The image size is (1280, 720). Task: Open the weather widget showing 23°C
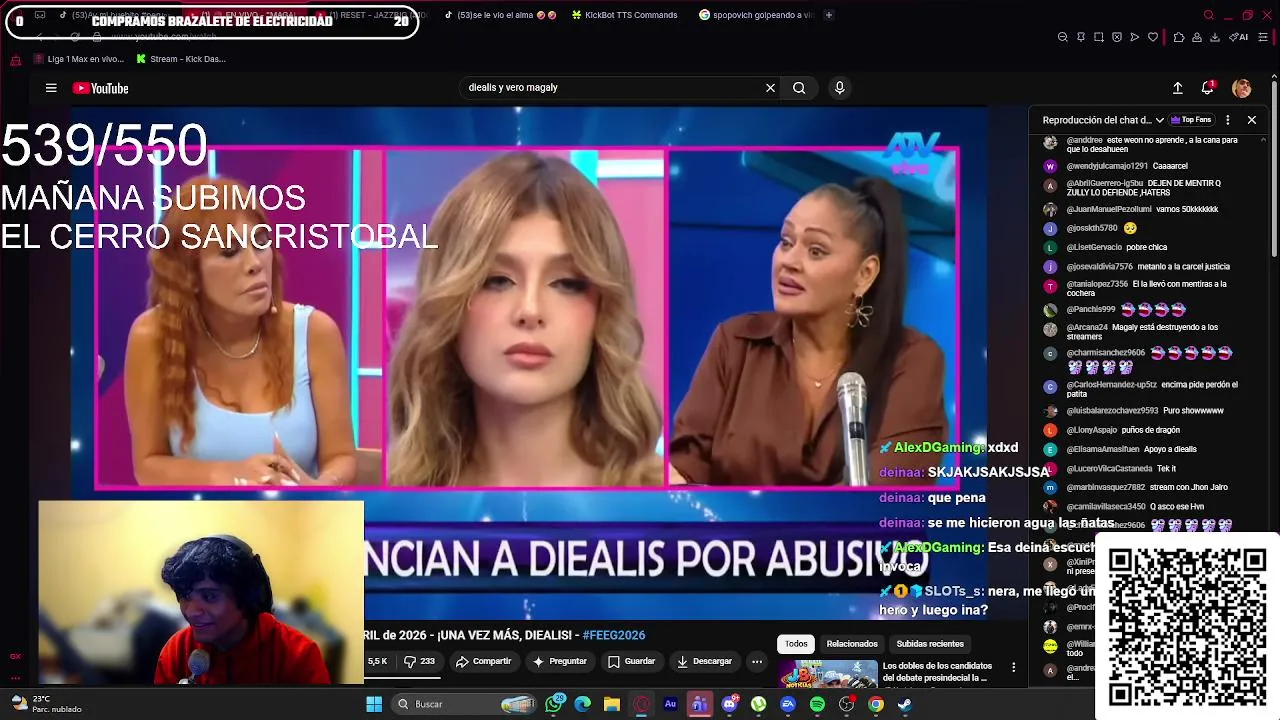[x=45, y=704]
